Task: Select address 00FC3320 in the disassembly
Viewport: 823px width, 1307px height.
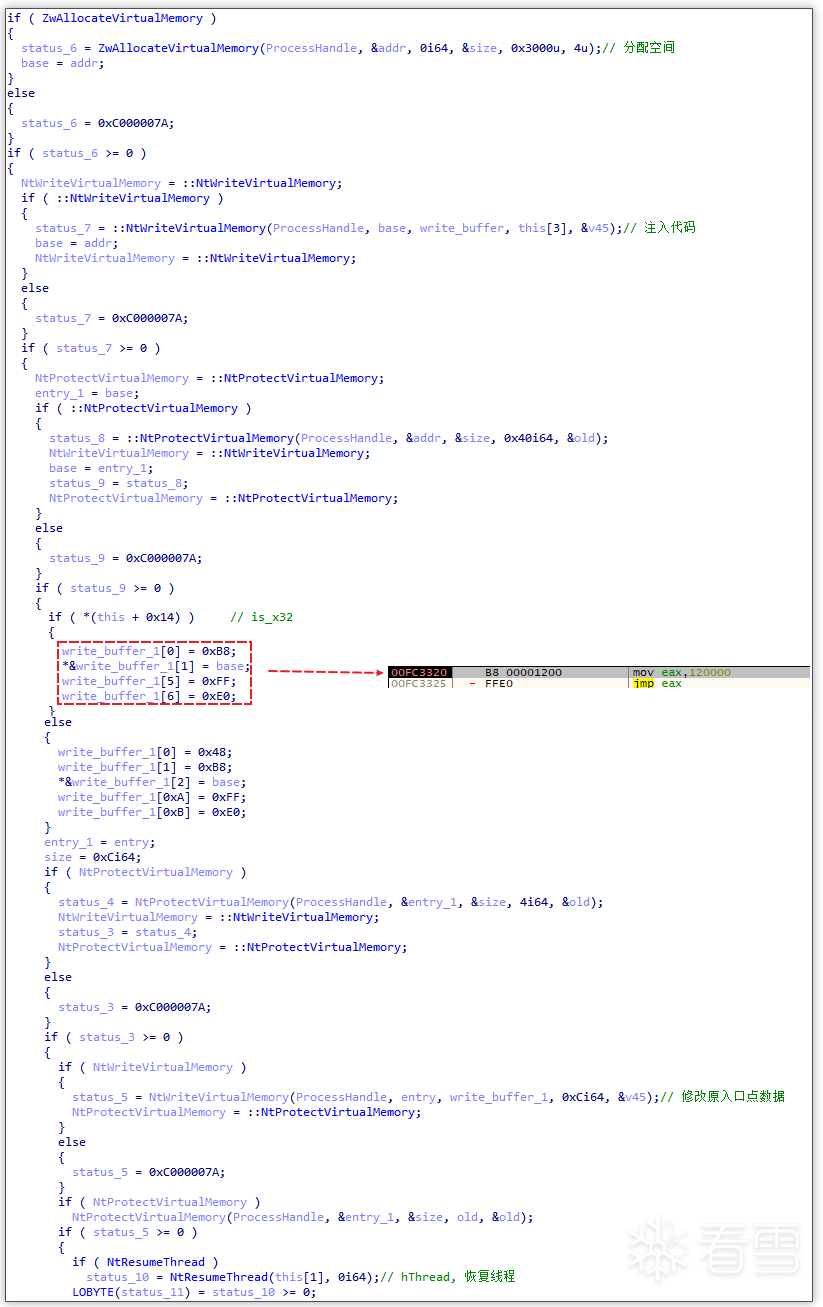Action: [x=419, y=672]
